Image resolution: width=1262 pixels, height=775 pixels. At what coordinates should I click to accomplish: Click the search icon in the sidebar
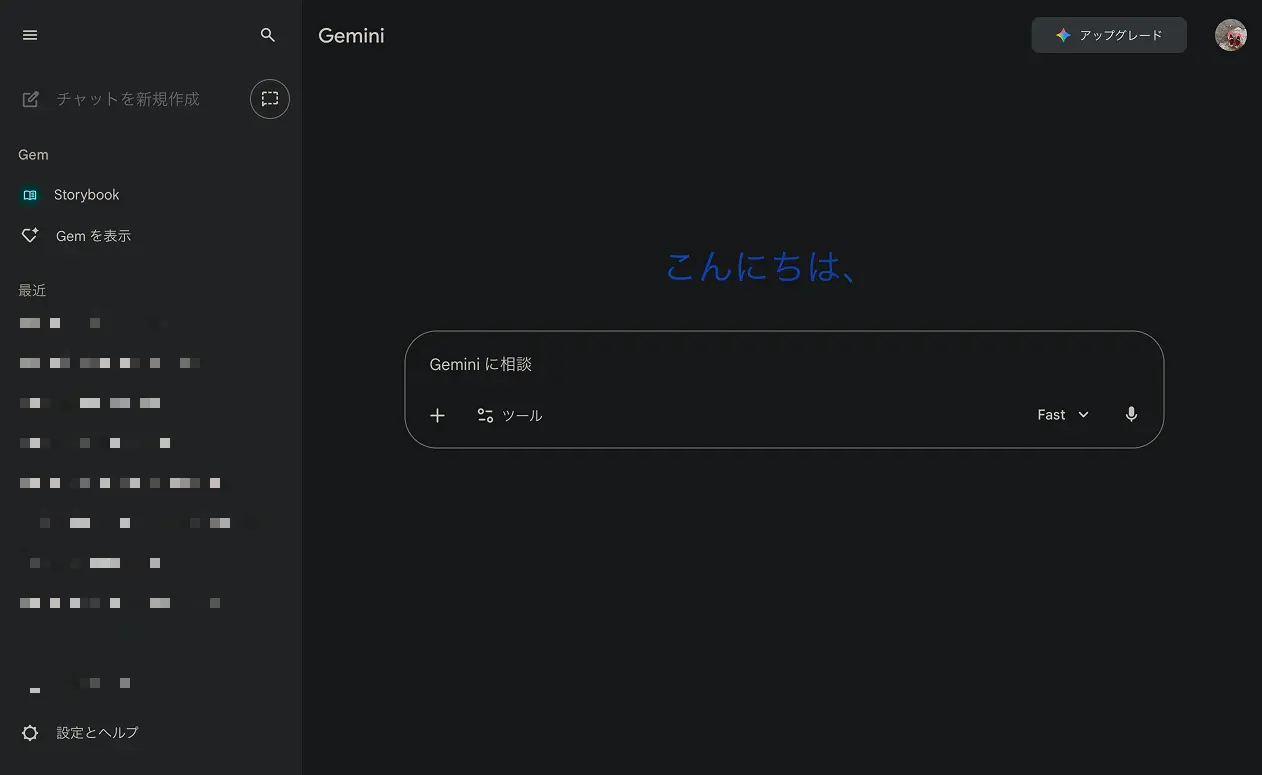pos(267,34)
